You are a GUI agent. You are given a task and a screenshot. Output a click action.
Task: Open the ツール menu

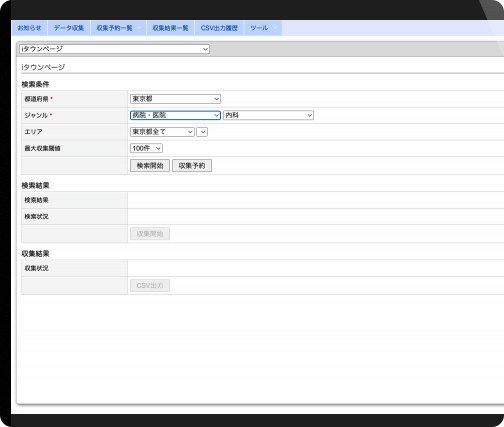(259, 28)
